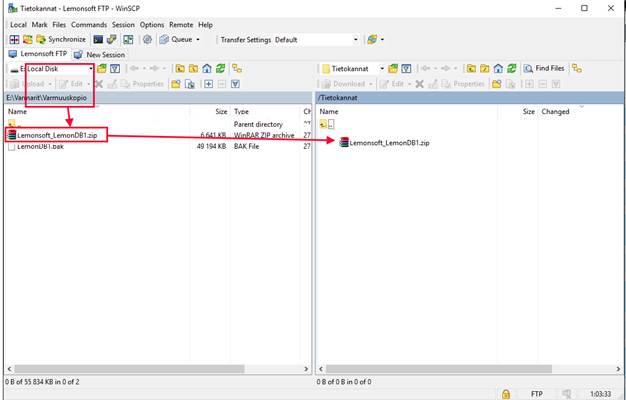Open the Session menu
Image resolution: width=626 pixels, height=400 pixels.
(123, 25)
